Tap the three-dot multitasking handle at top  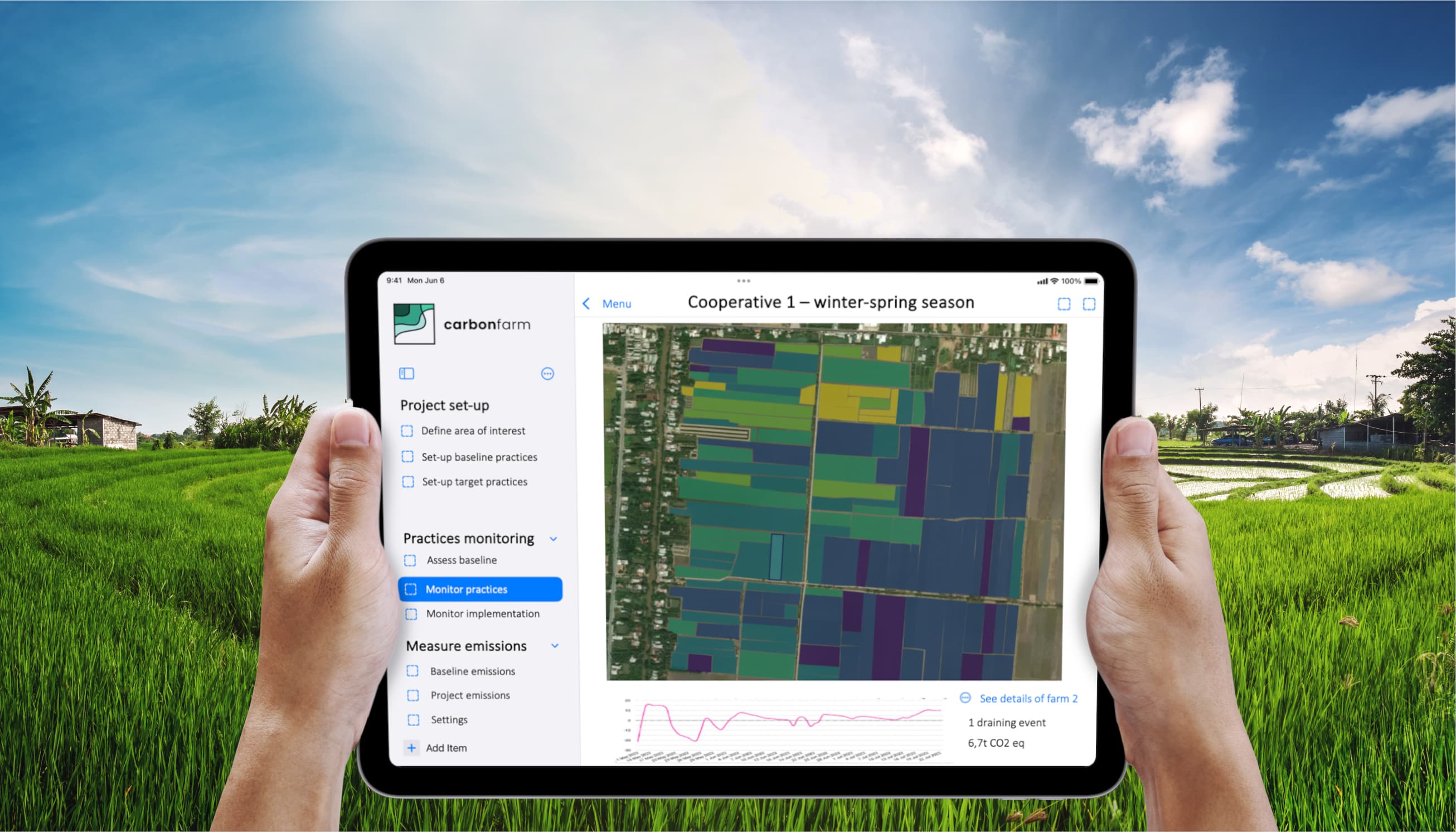point(743,280)
